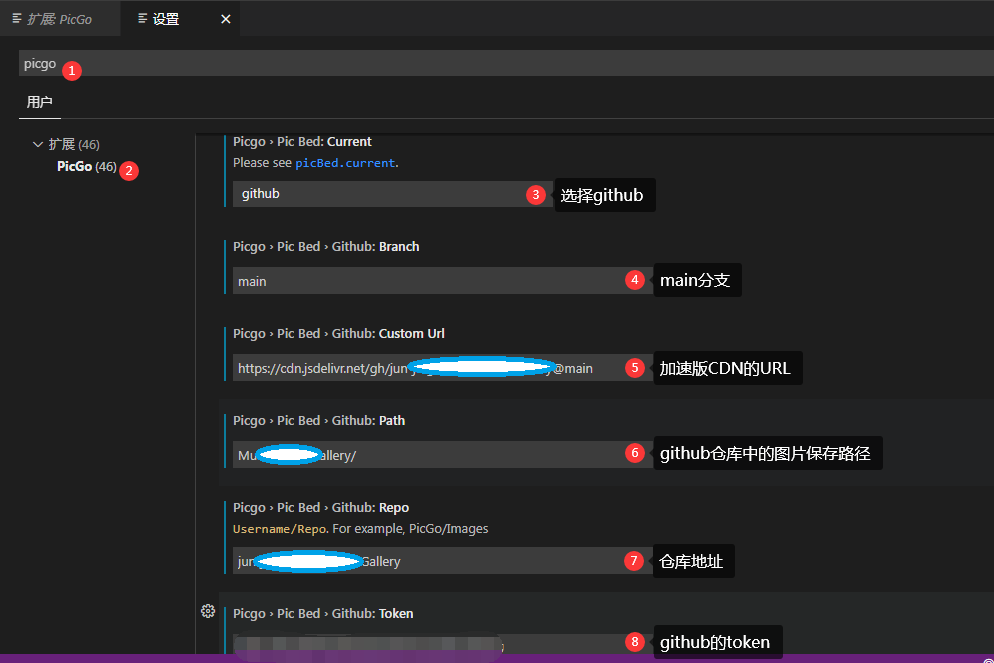Screen dimensions: 994x663
Task: Click the settings search box containing picgo
Action: [x=507, y=63]
